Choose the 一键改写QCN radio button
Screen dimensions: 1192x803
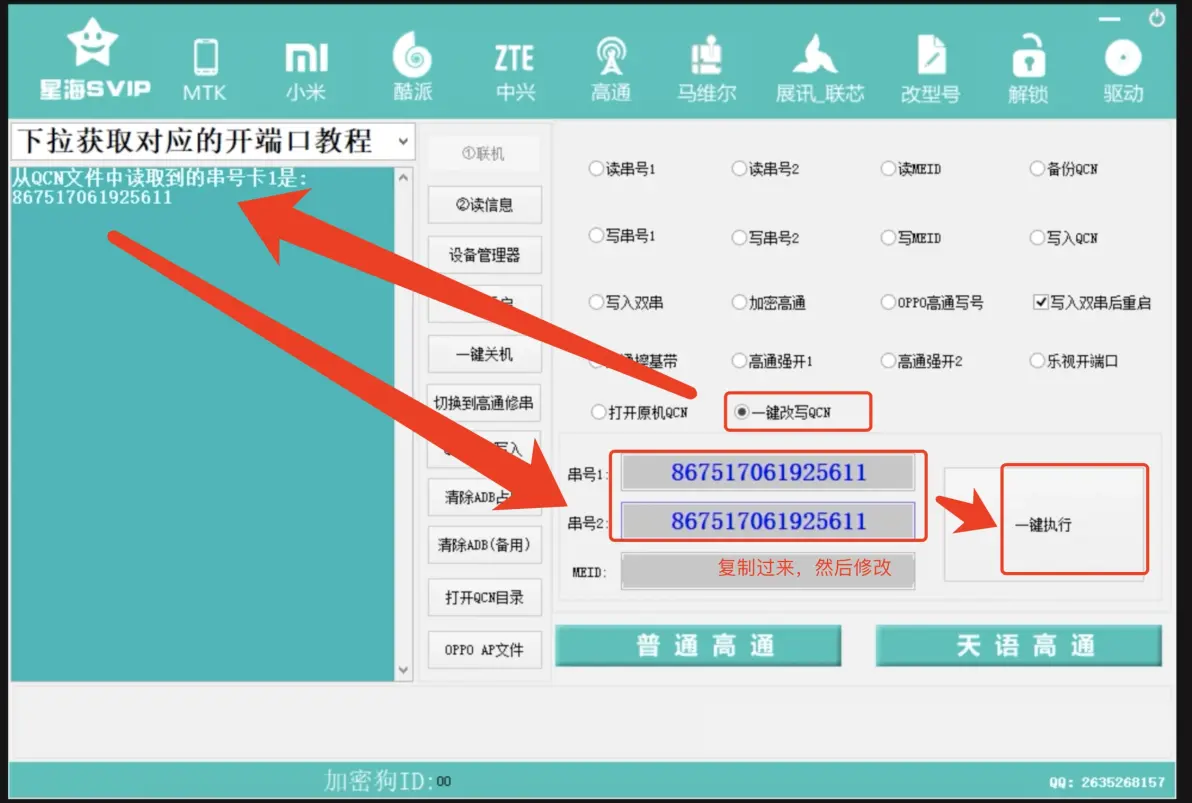741,412
